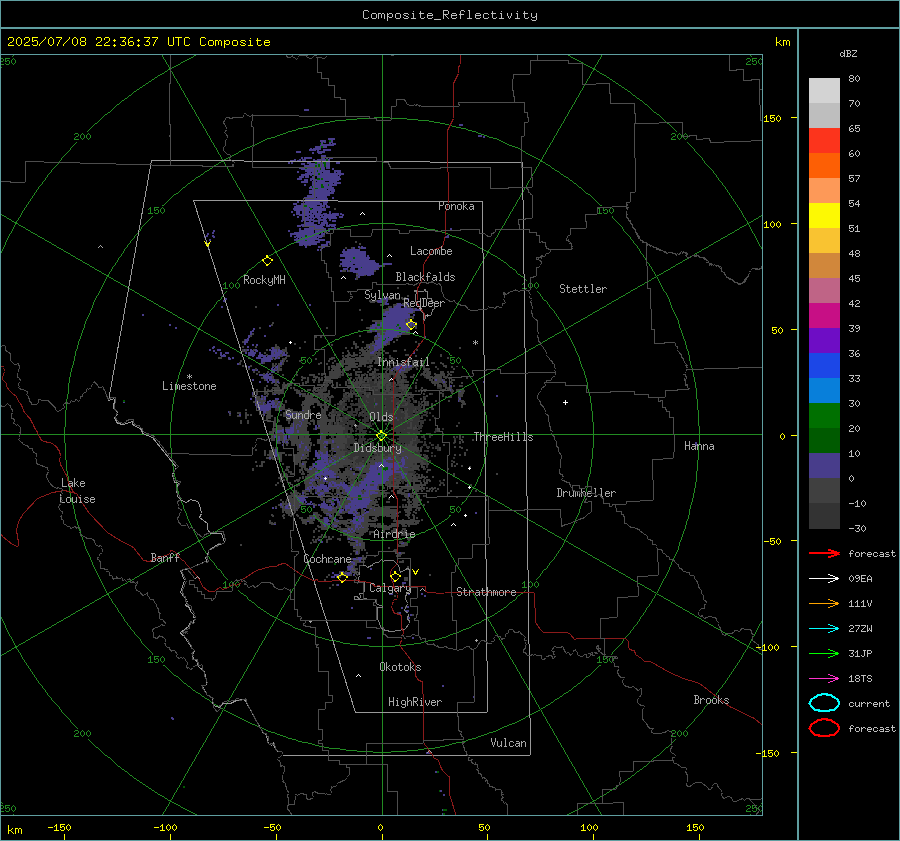Viewport: 900px width, 841px height.
Task: Select the magenta 39 dBZ color swatch
Action: pyautogui.click(x=824, y=316)
